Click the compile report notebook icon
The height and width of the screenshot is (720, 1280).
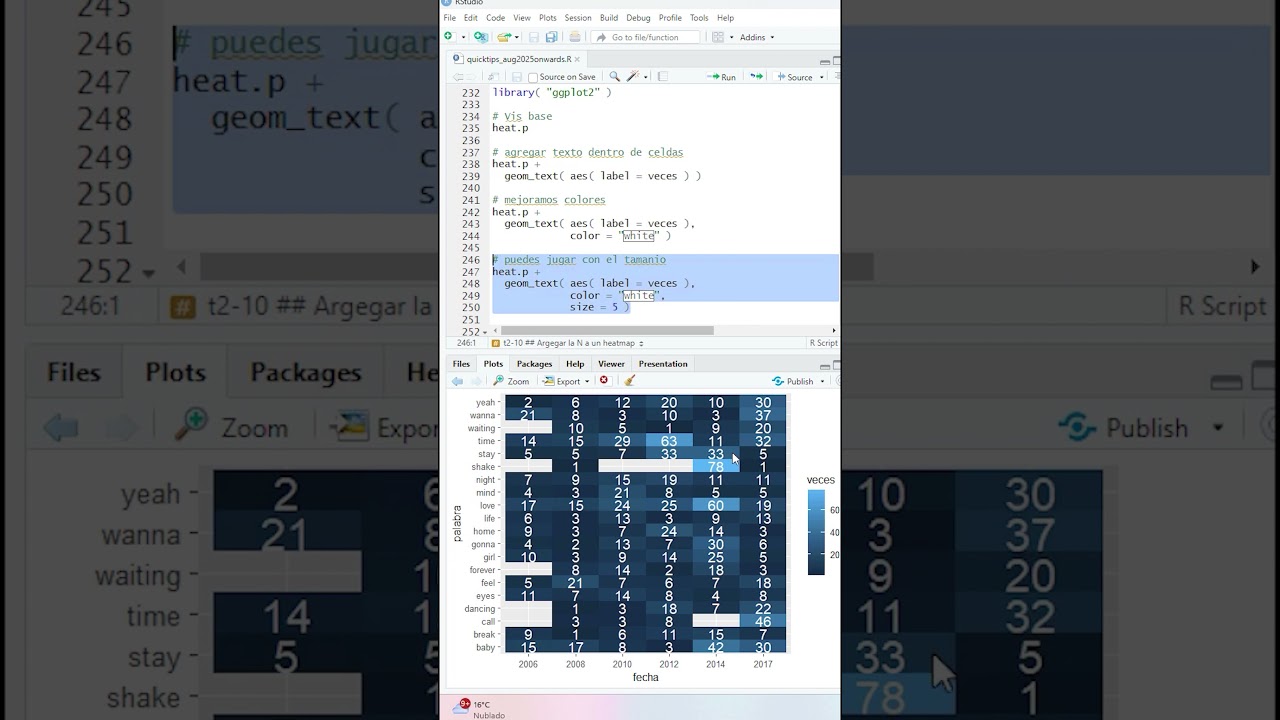tap(662, 77)
